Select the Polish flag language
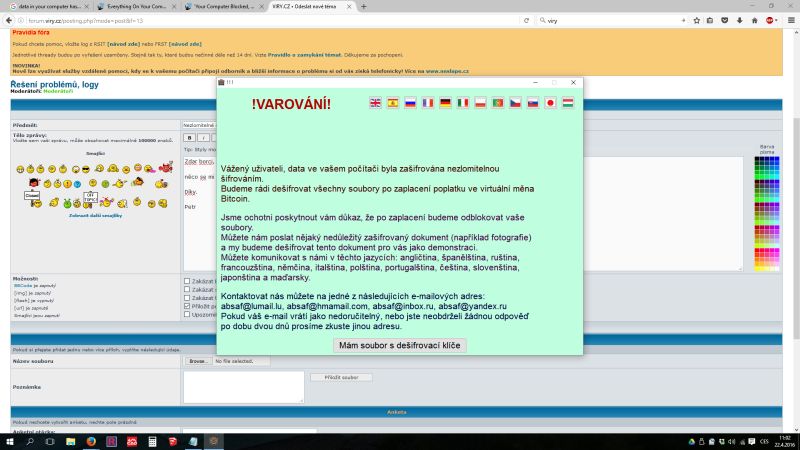This screenshot has width=800, height=450. 480,103
